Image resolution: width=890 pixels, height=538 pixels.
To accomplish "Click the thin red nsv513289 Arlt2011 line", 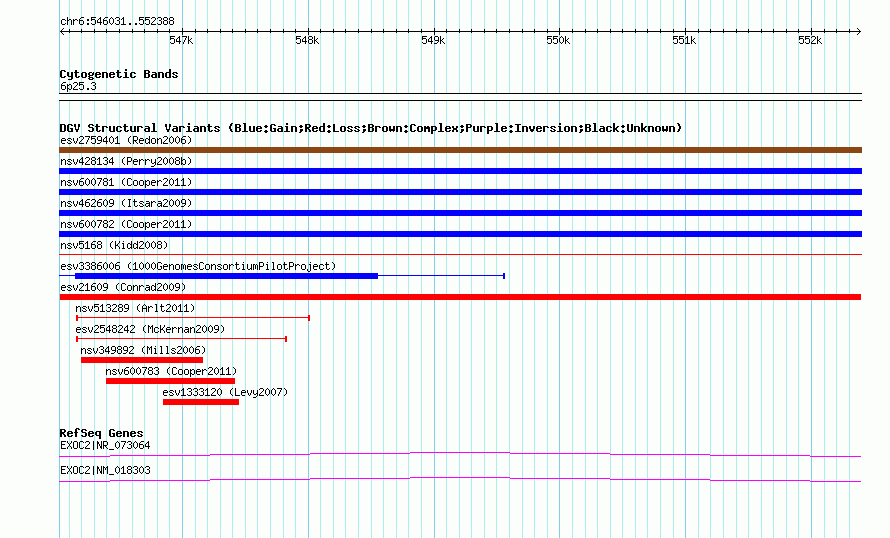I will [193, 318].
